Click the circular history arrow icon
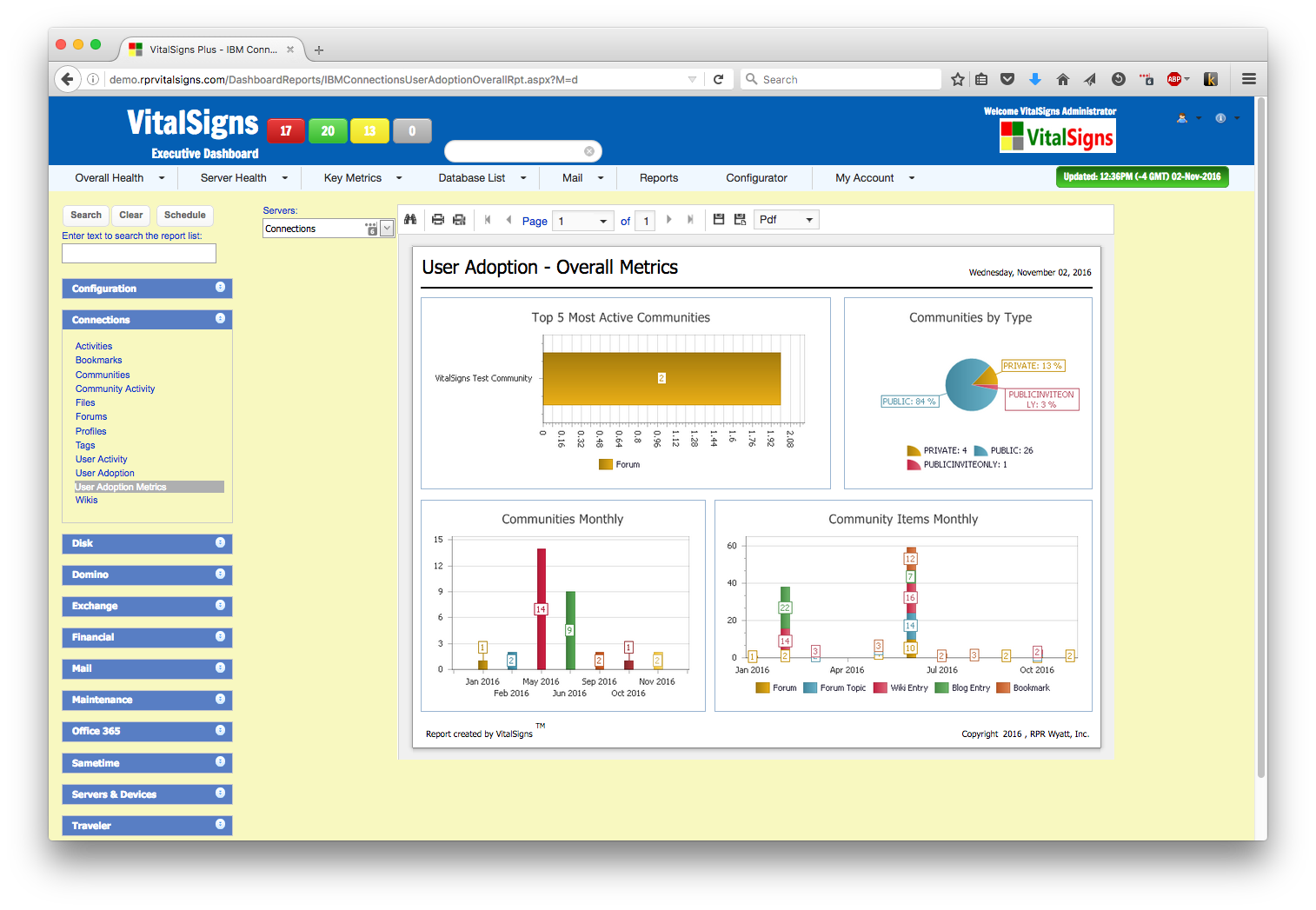 (1119, 79)
